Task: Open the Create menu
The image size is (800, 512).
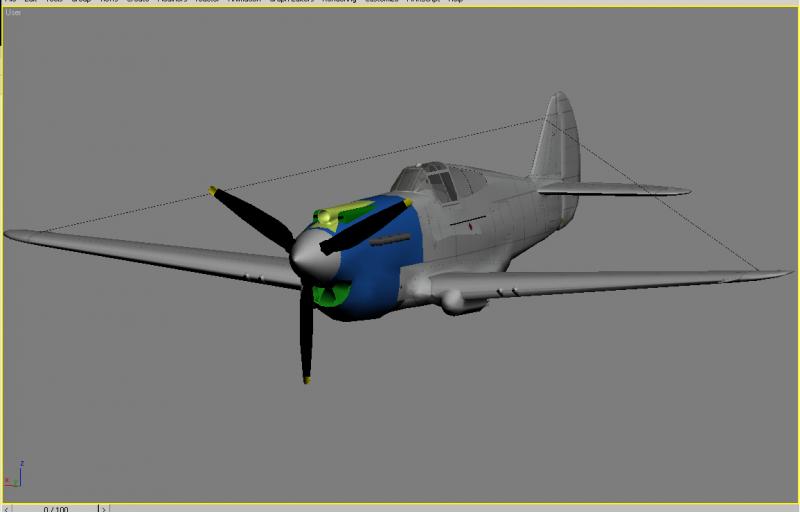Action: pos(137,2)
